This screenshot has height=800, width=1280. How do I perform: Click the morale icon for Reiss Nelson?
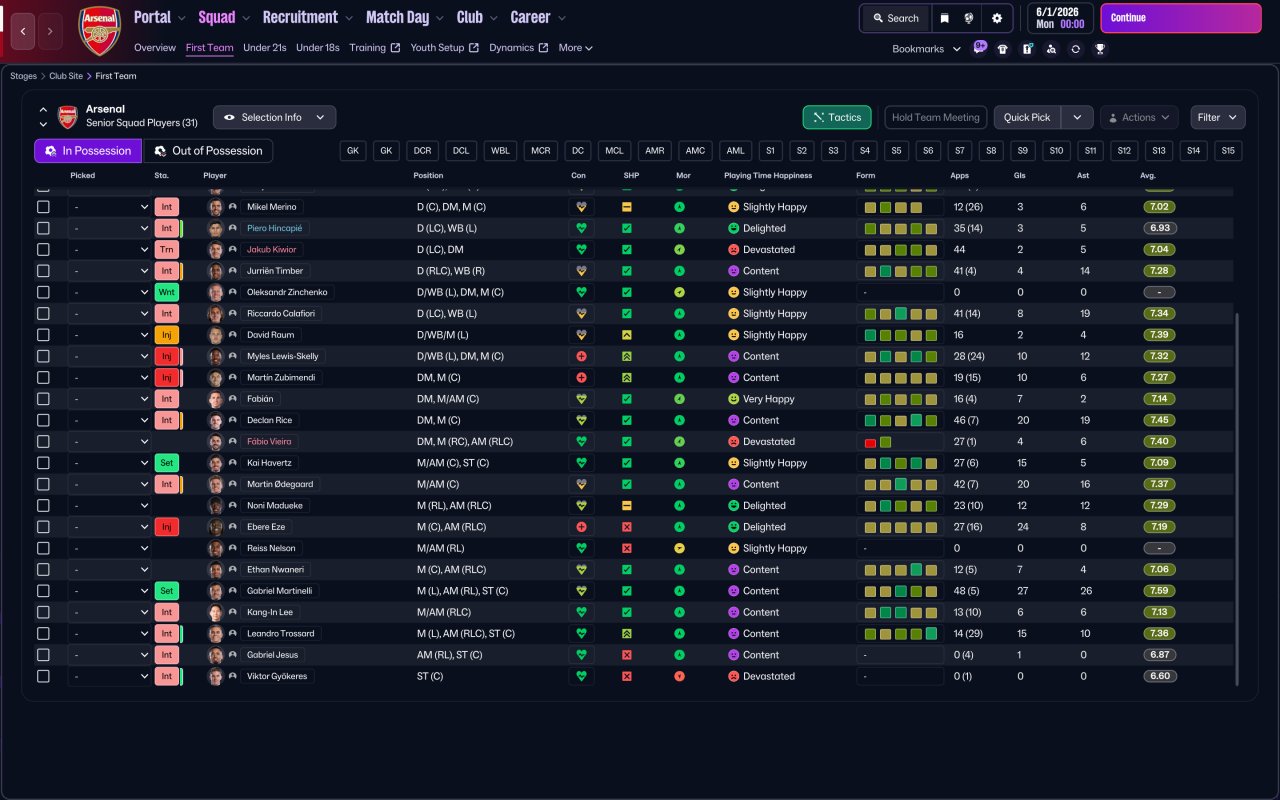680,548
